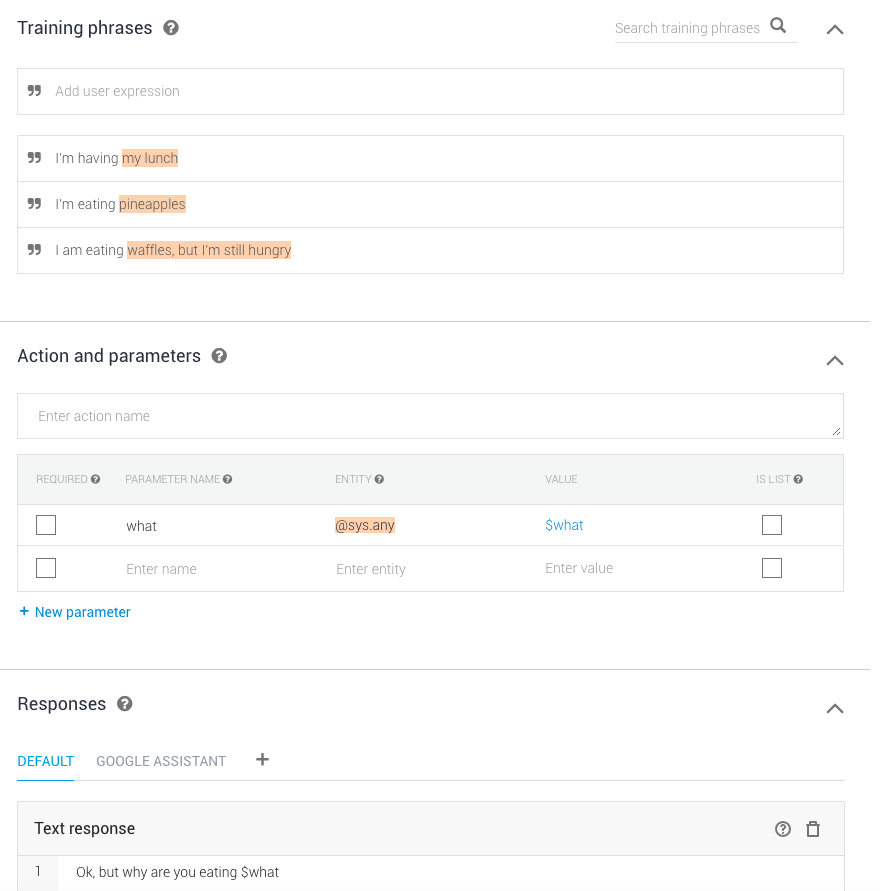Click the search training phrases magnifier icon
The height and width of the screenshot is (891, 880).
pyautogui.click(x=778, y=27)
